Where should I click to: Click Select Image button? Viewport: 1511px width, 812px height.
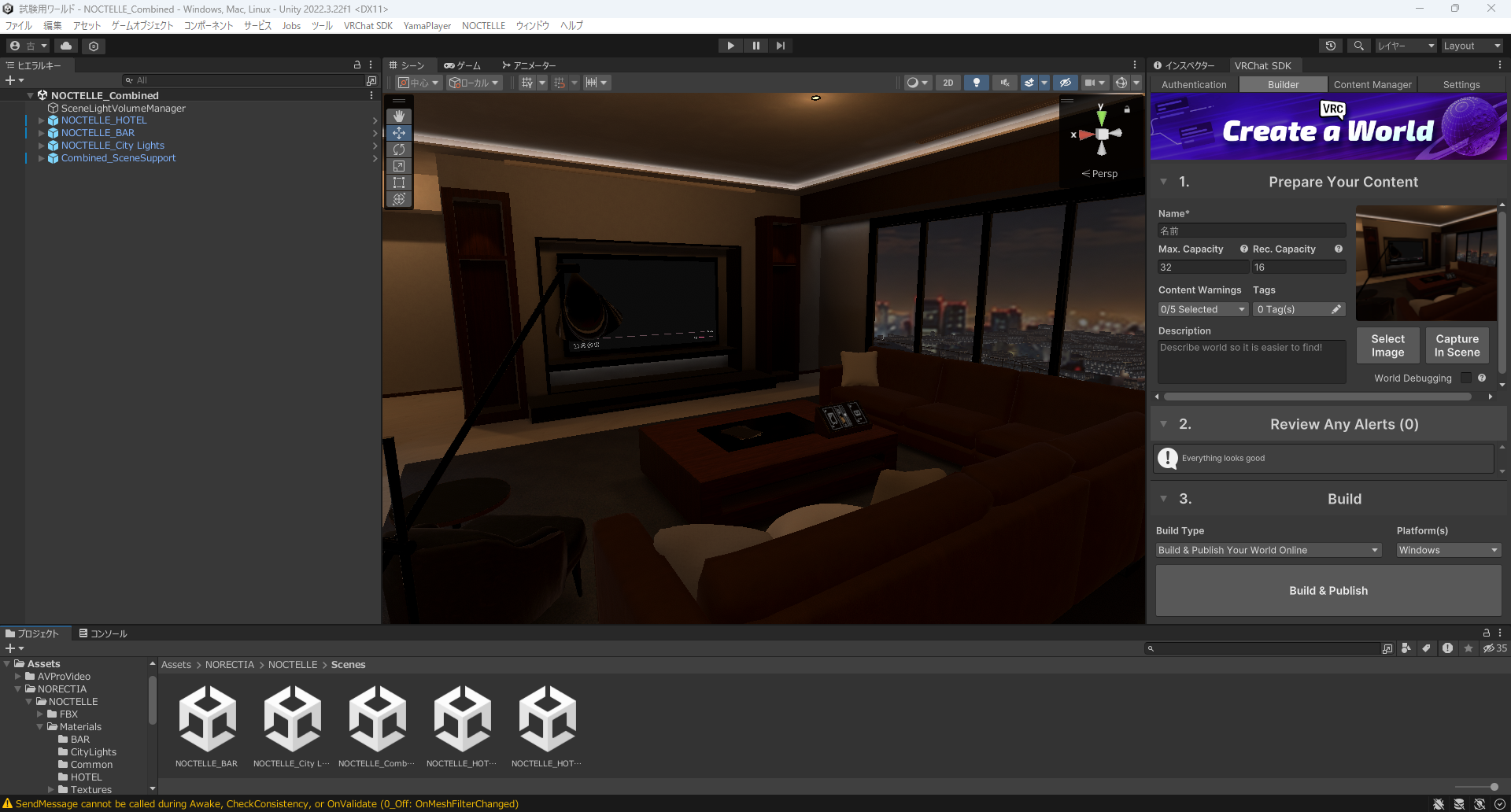1387,345
